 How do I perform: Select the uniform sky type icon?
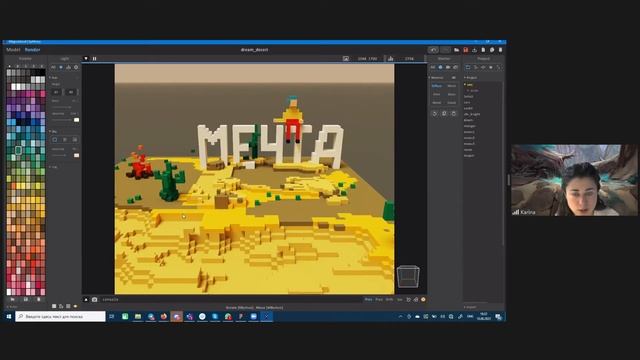[55, 140]
